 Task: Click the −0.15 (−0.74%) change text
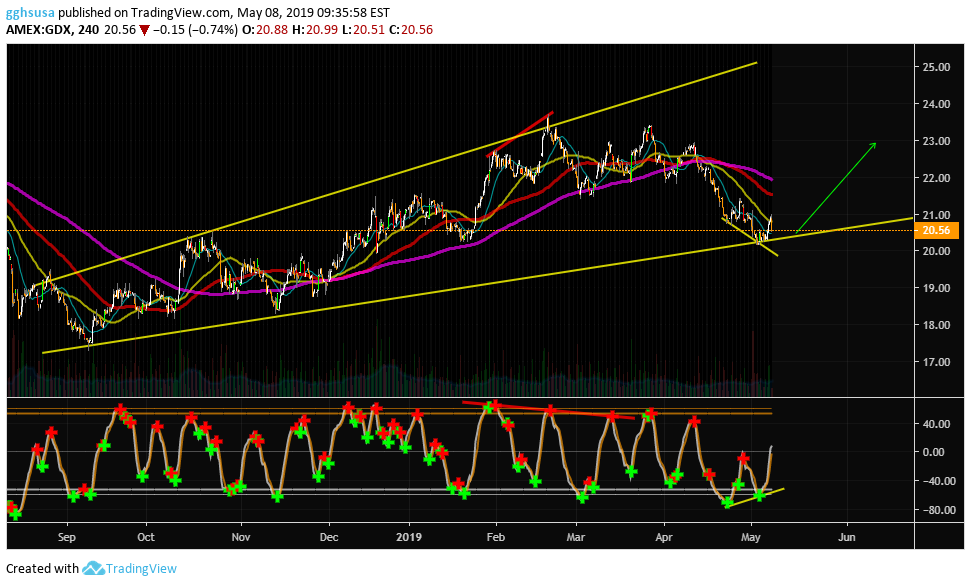[195, 30]
